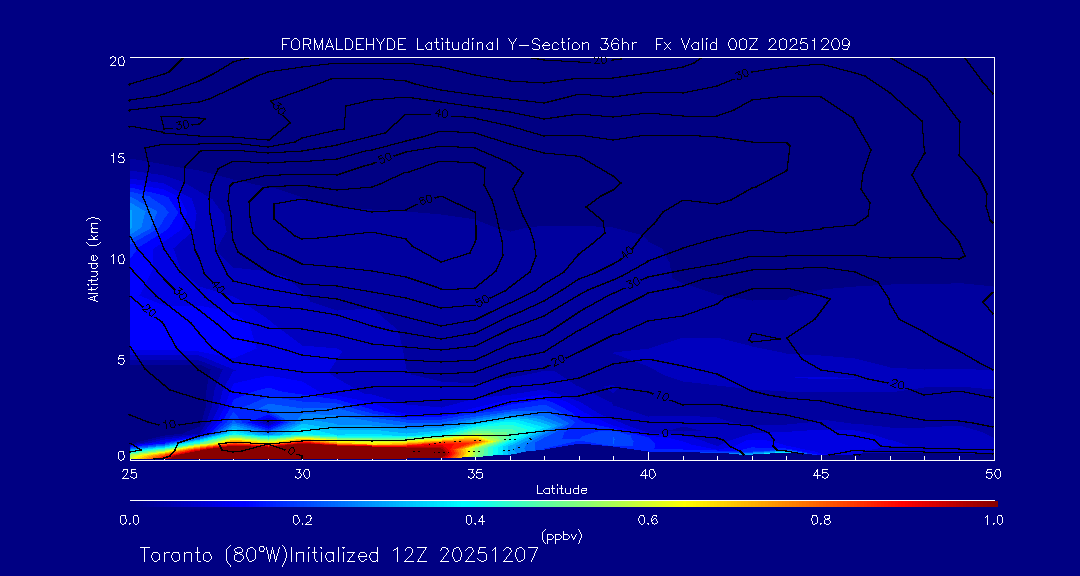Click the 1.0 colorbar scale label
The image size is (1080, 576).
click(993, 520)
